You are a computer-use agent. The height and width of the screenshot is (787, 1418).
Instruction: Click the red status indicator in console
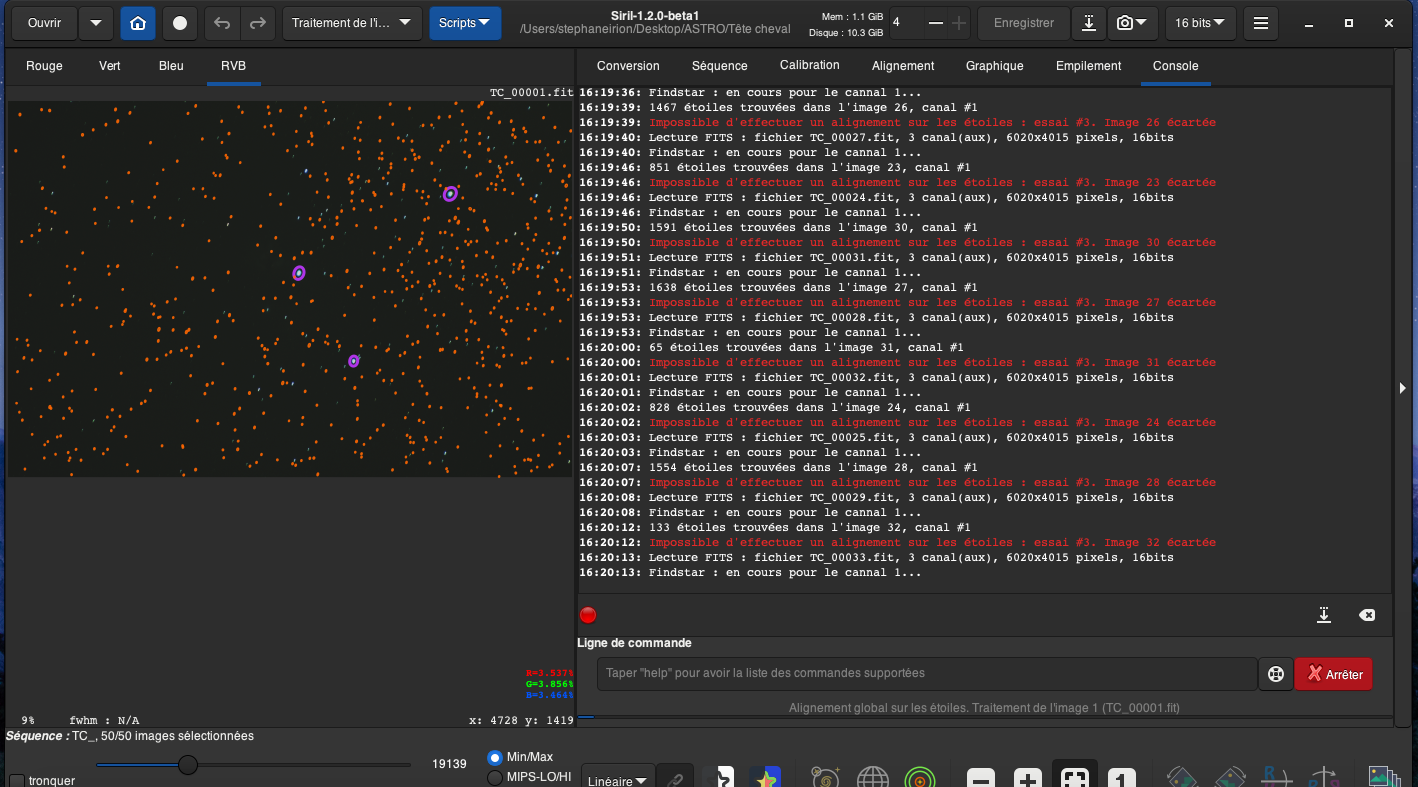(x=588, y=615)
